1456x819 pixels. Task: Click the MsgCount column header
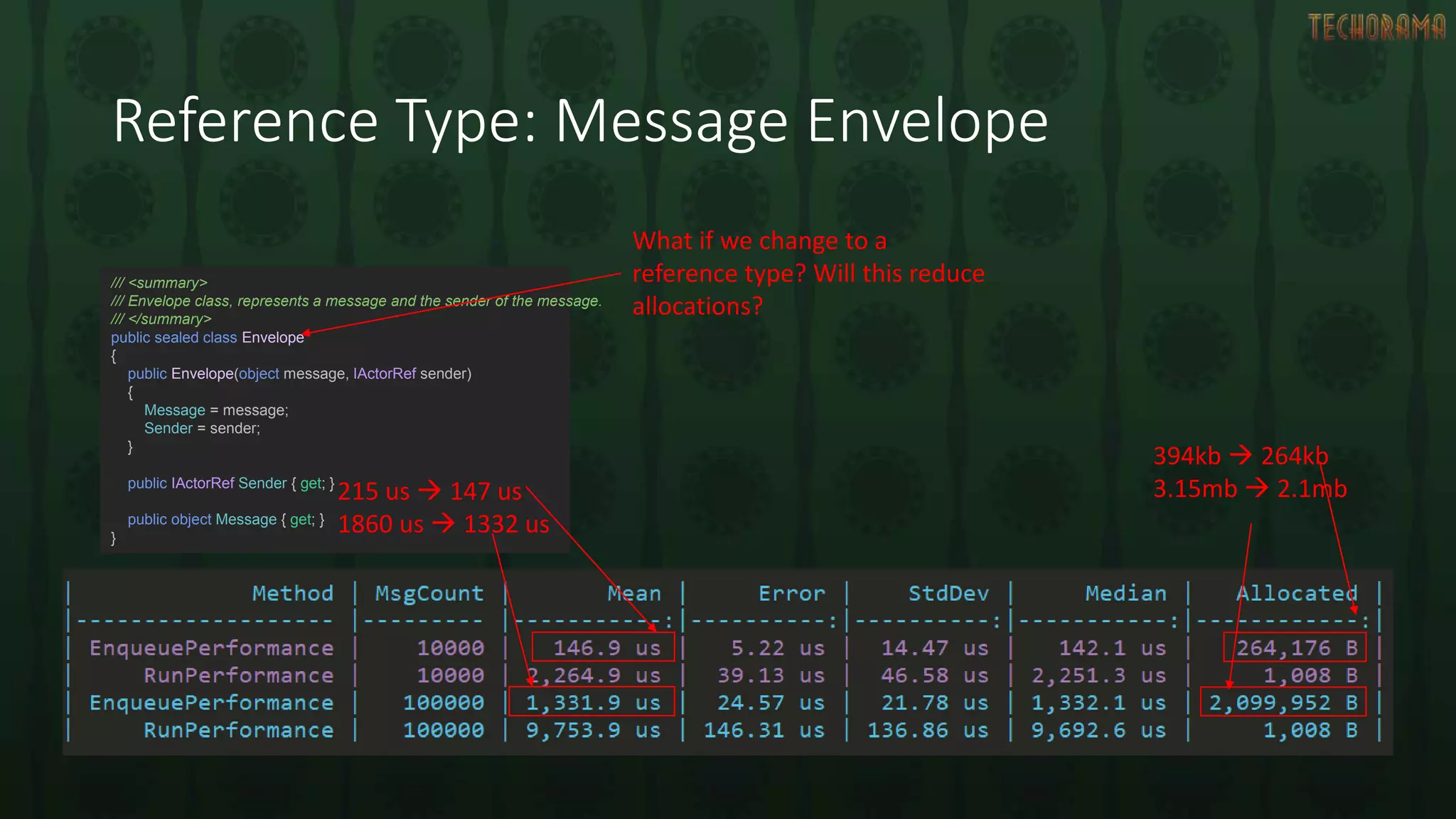[x=429, y=594]
